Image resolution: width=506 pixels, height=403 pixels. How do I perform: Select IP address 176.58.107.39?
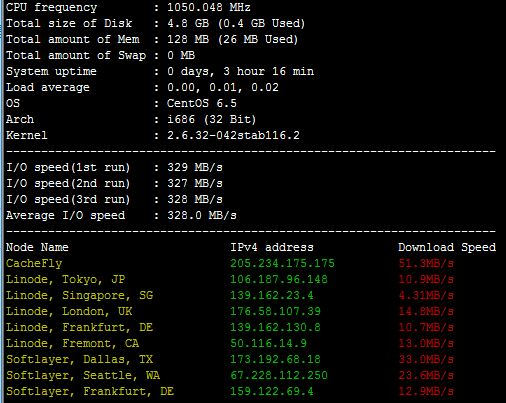(275, 311)
